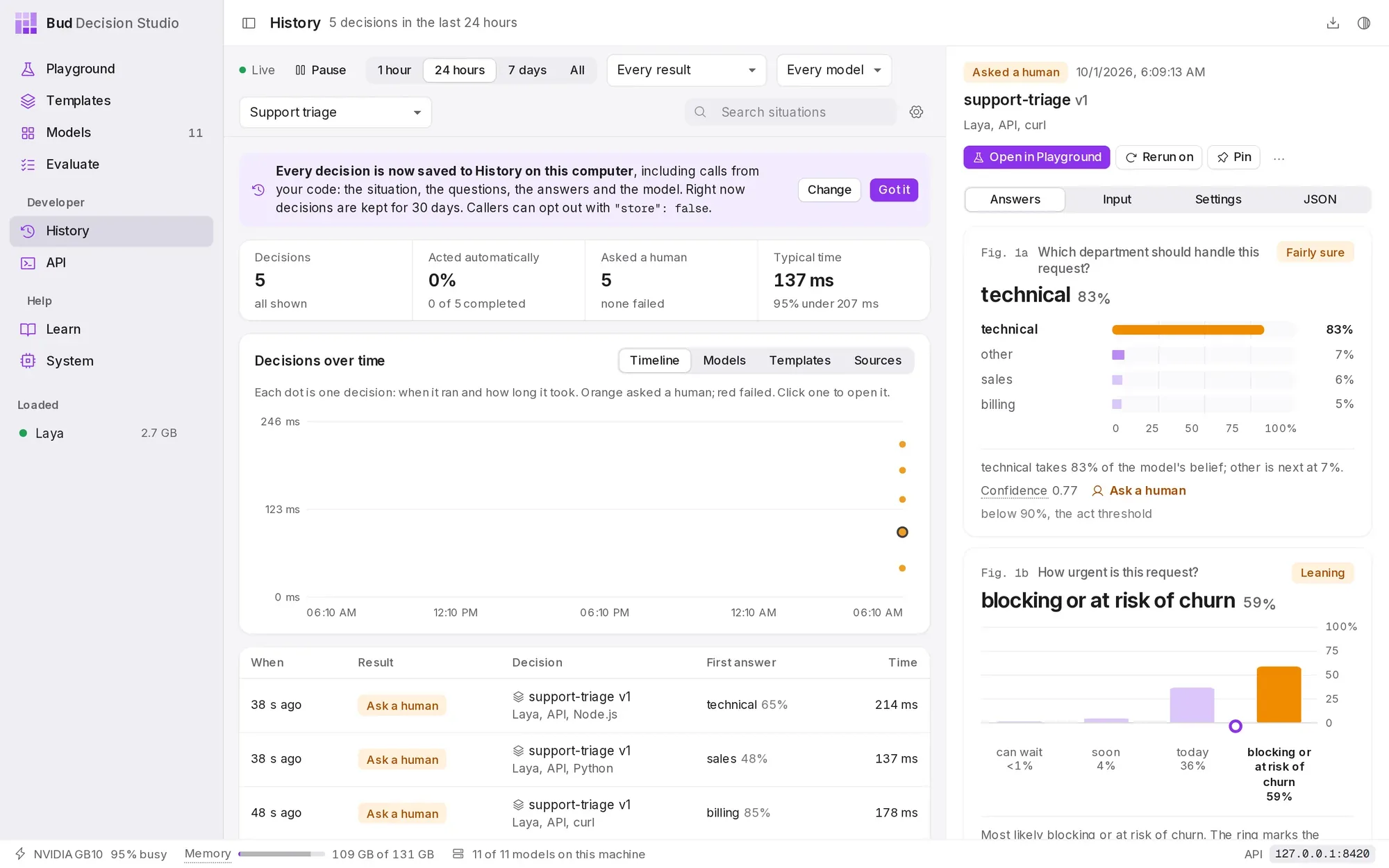1389x868 pixels.
Task: Click the Search situations field
Action: (790, 112)
